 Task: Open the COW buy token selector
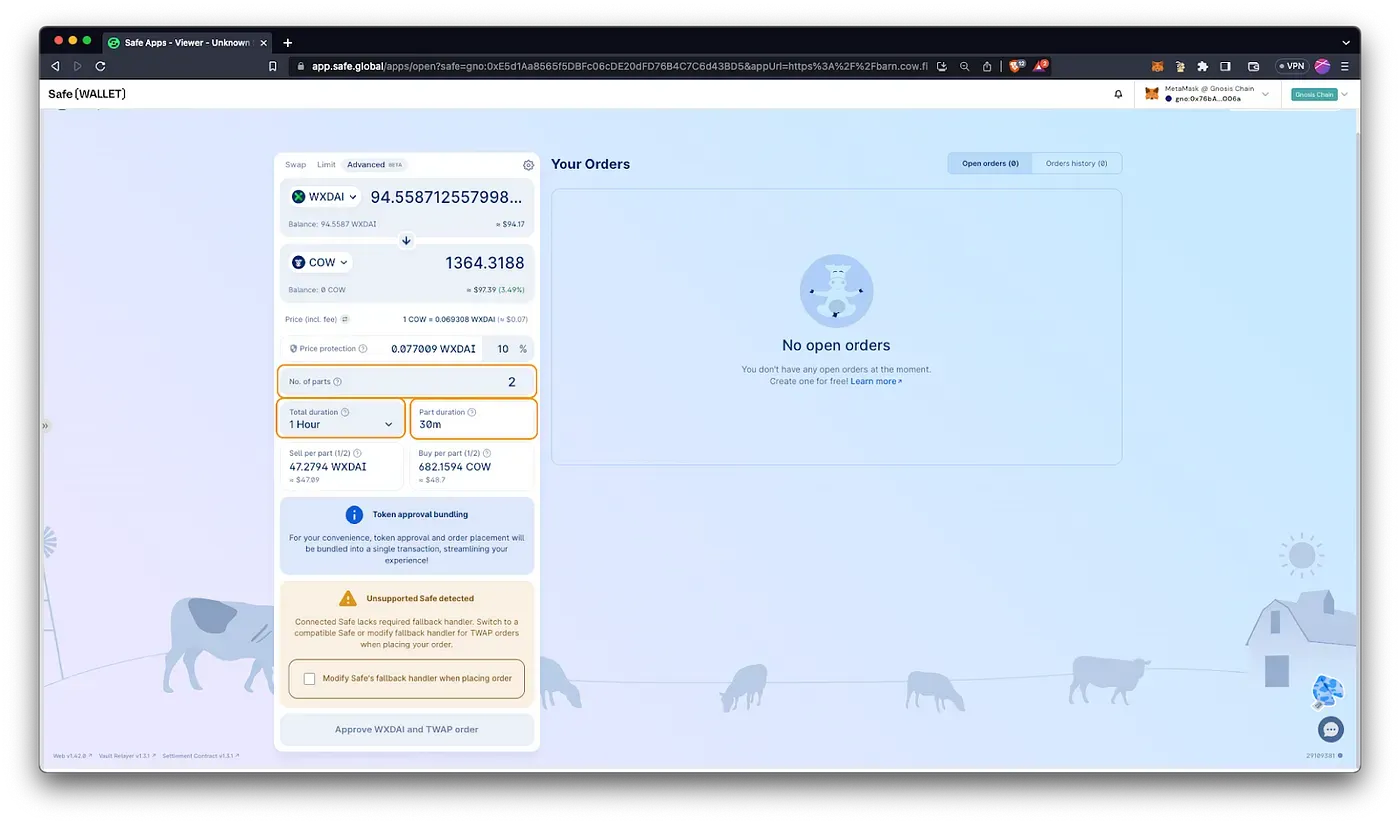coord(320,263)
